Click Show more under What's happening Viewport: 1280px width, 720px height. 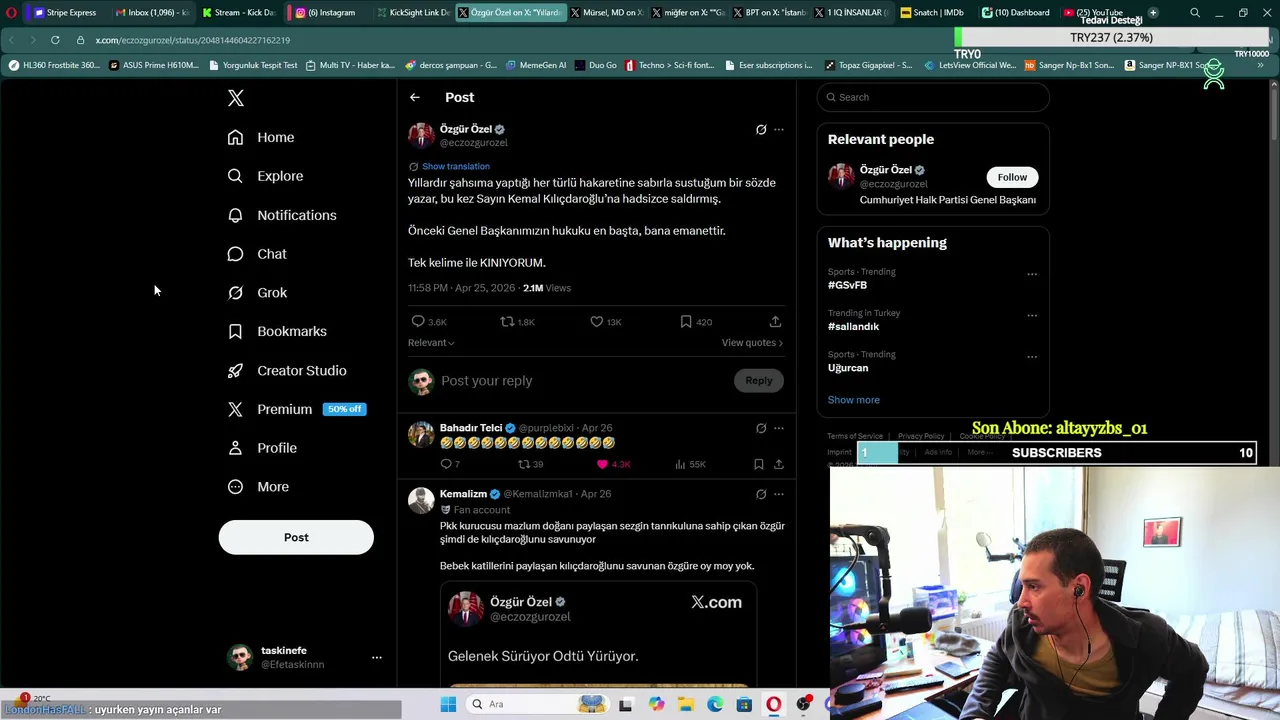point(854,400)
